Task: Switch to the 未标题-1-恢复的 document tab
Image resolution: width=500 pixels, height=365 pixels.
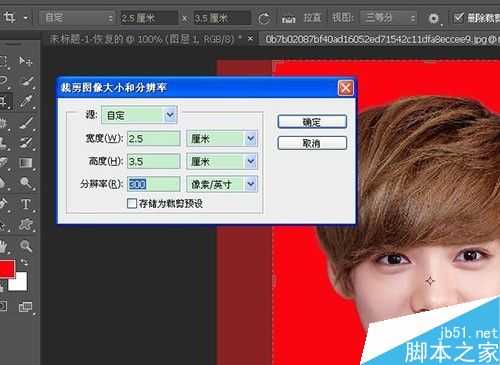Action: pyautogui.click(x=146, y=39)
